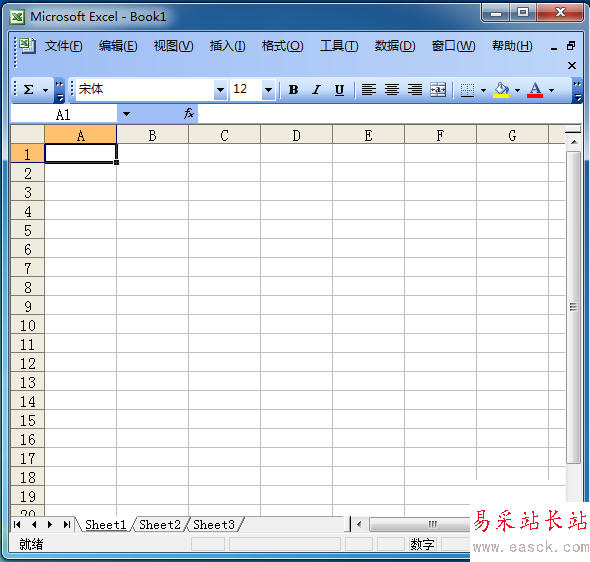This screenshot has width=590, height=562.
Task: Click in the formula bar
Action: coord(389,114)
